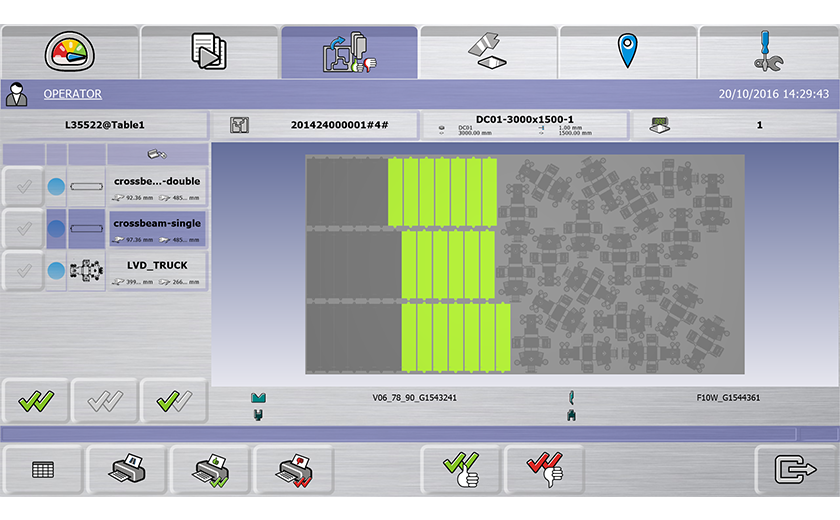Switch to the job list play tab
The width and height of the screenshot is (840, 520).
point(209,52)
